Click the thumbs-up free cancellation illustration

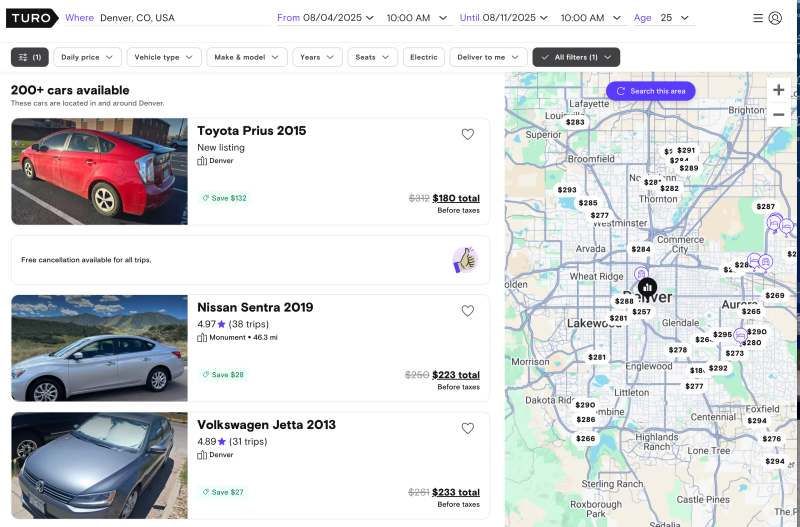[465, 260]
